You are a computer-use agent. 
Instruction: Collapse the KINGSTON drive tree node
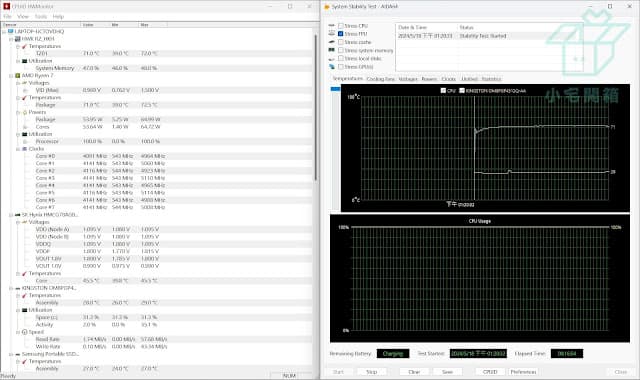click(x=11, y=288)
